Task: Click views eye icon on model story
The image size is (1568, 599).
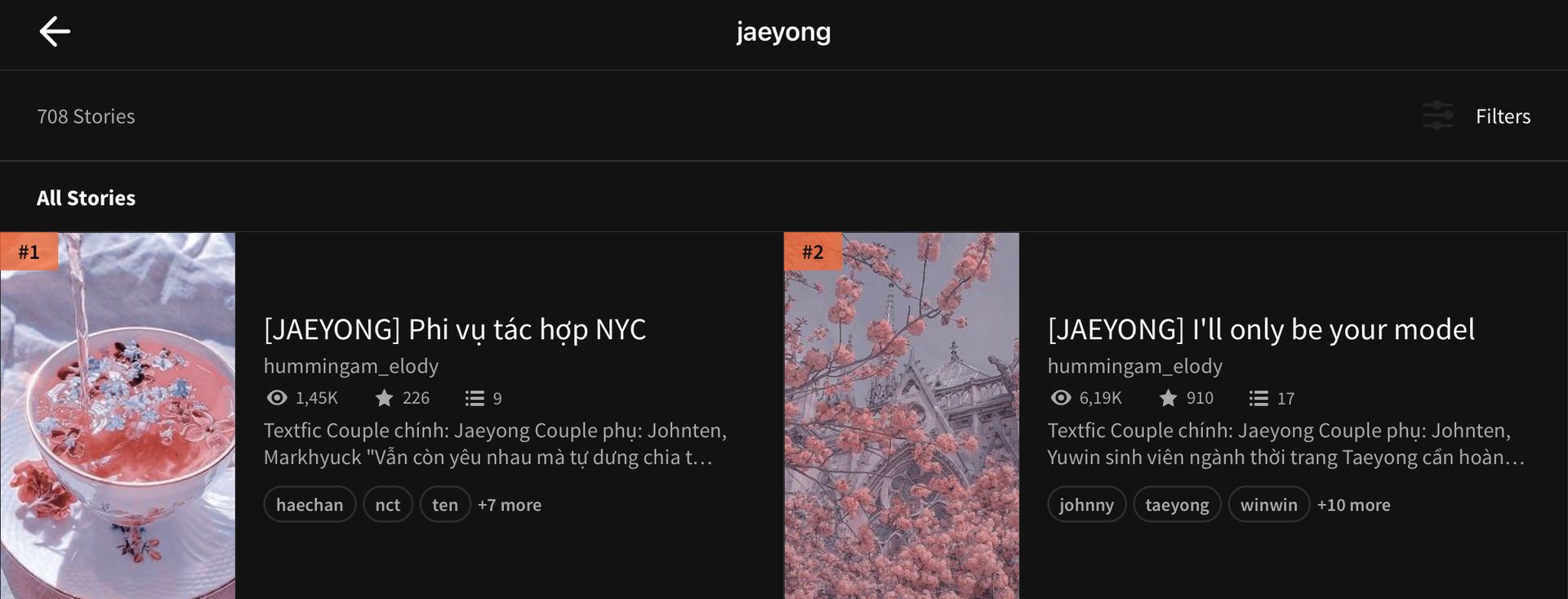Action: click(1061, 398)
